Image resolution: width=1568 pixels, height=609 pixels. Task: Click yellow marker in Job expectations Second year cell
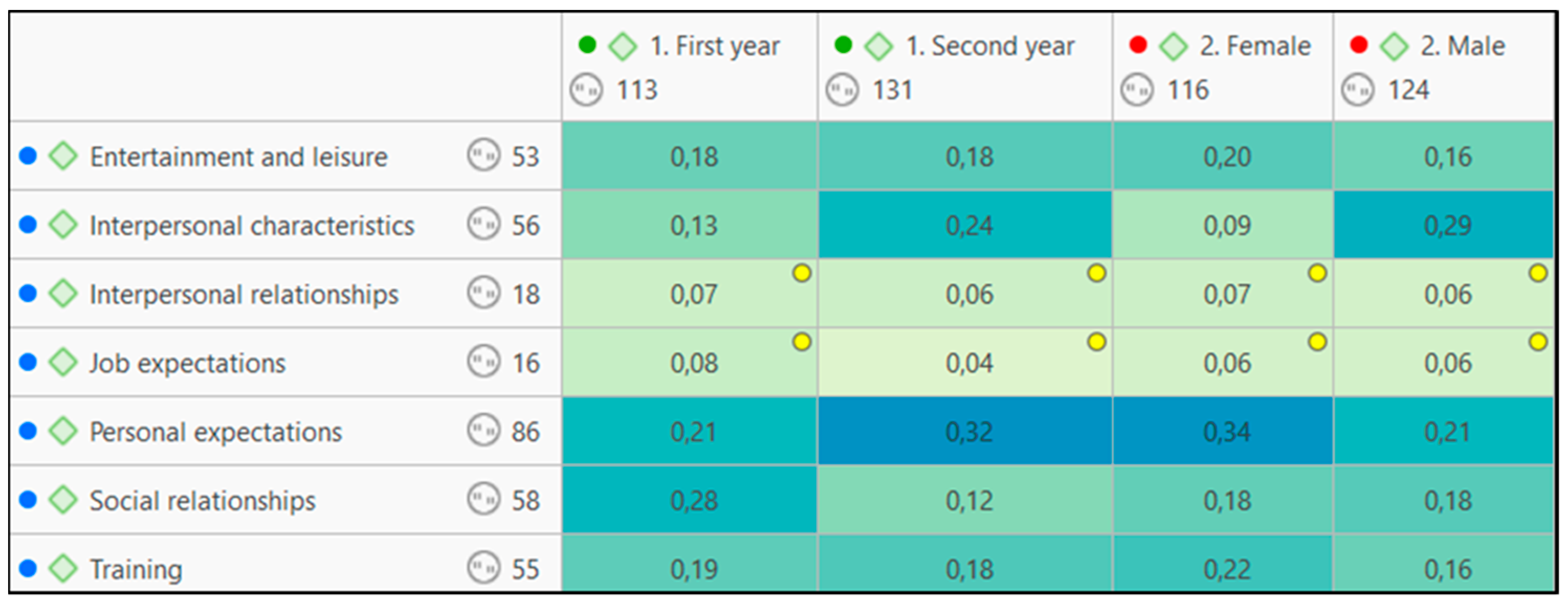(x=1096, y=343)
